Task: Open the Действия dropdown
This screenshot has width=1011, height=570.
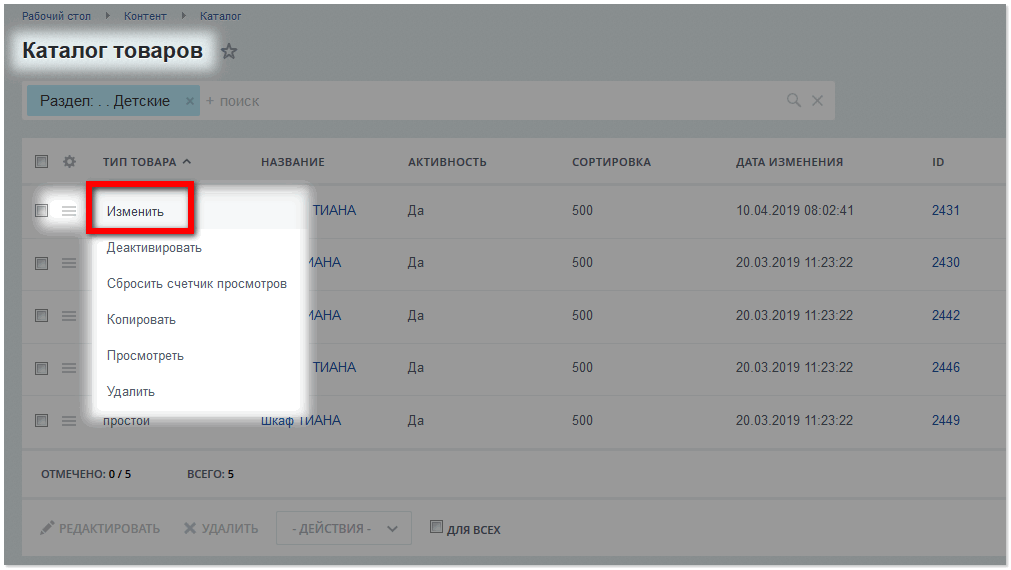Action: tap(344, 528)
